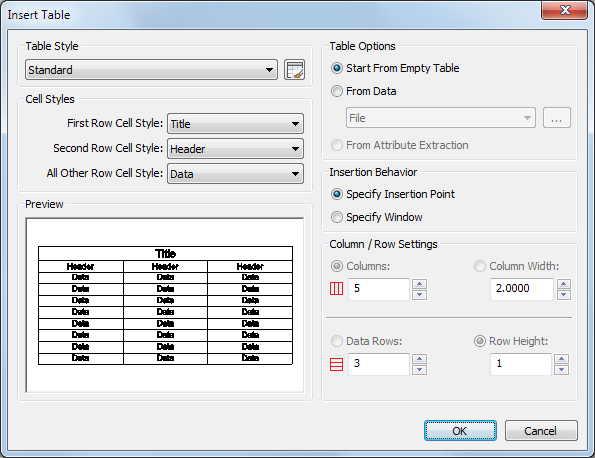Select the From Data radio button
Image resolution: width=595 pixels, height=458 pixels.
point(337,91)
